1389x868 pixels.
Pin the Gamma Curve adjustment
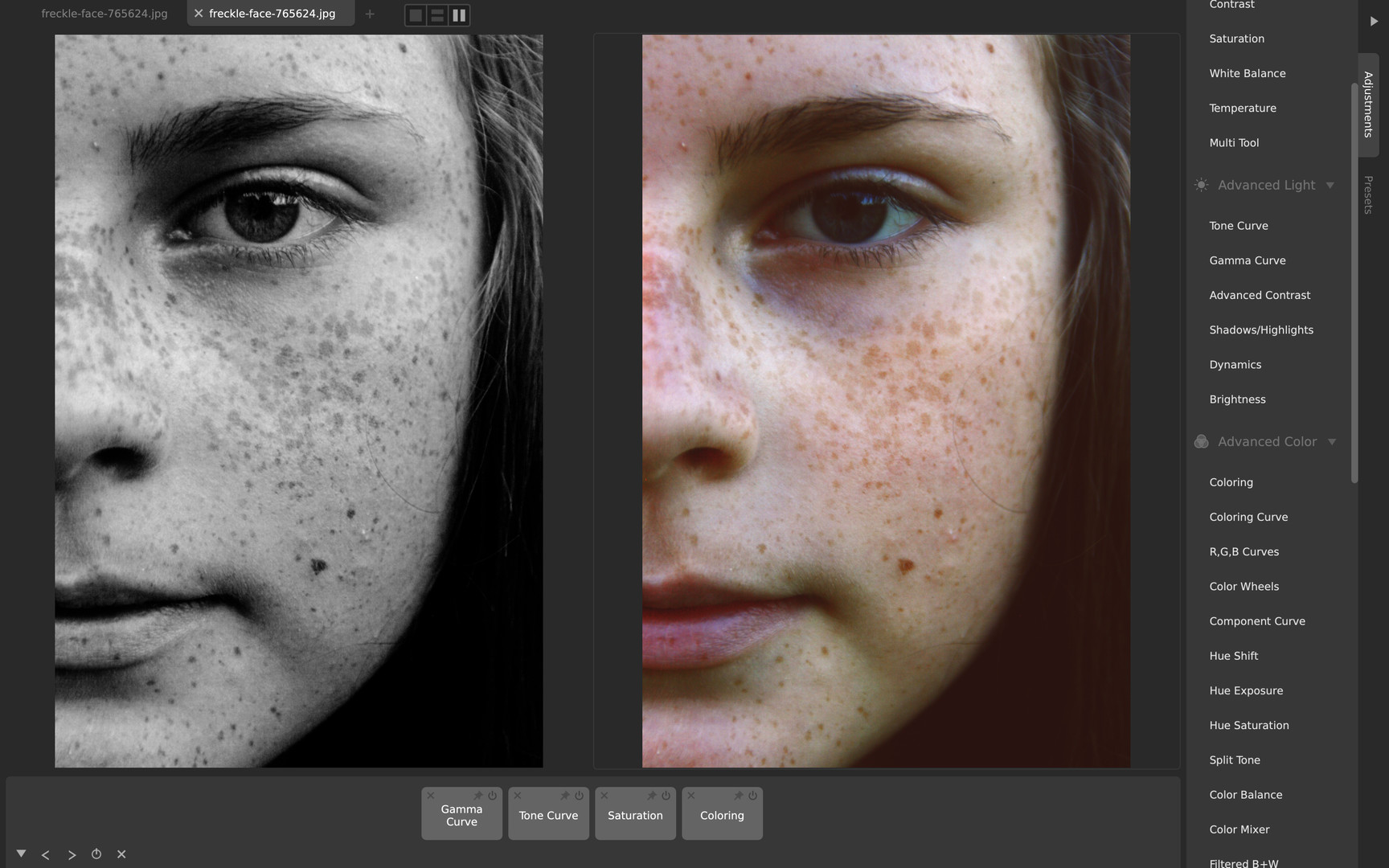tap(477, 796)
